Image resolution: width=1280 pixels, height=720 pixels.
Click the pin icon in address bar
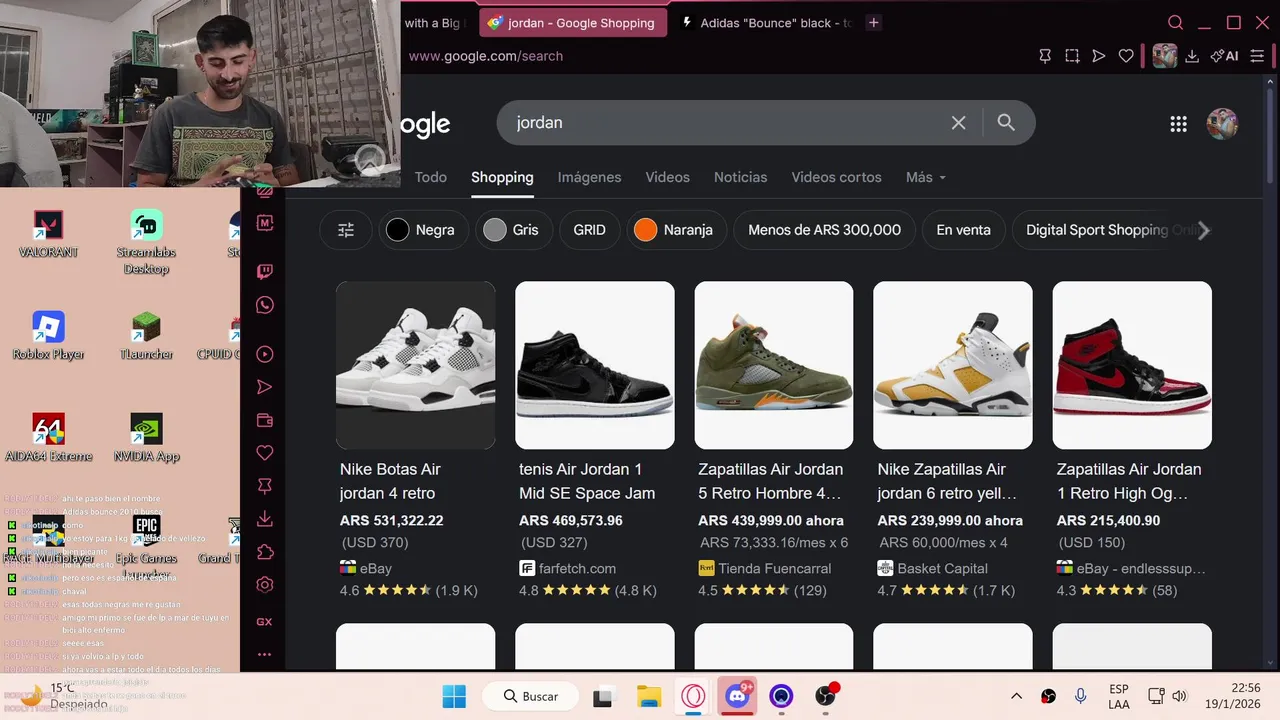[1045, 56]
